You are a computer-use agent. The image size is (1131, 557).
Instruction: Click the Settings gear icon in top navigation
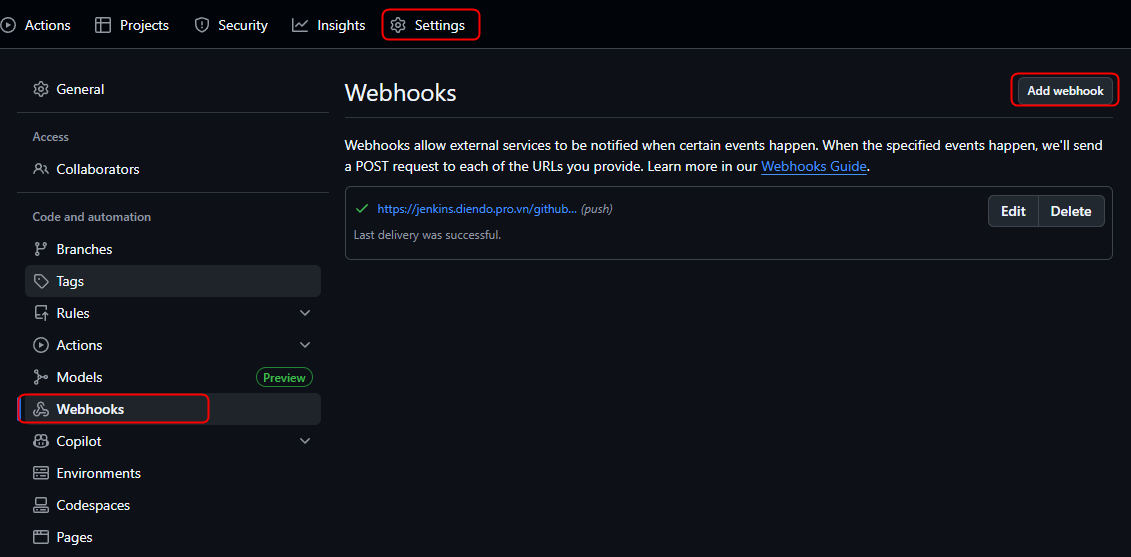(x=398, y=25)
